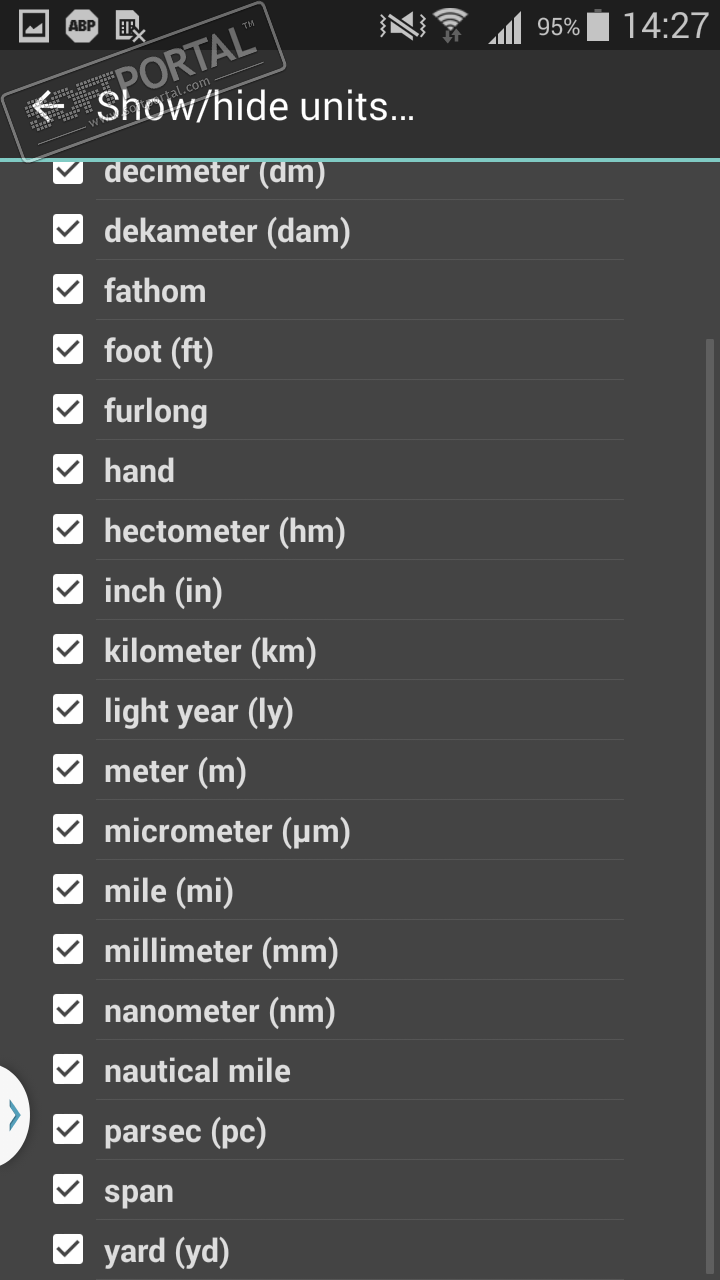Tap the battery status icon
Screen dimensions: 720x1280
(598, 26)
